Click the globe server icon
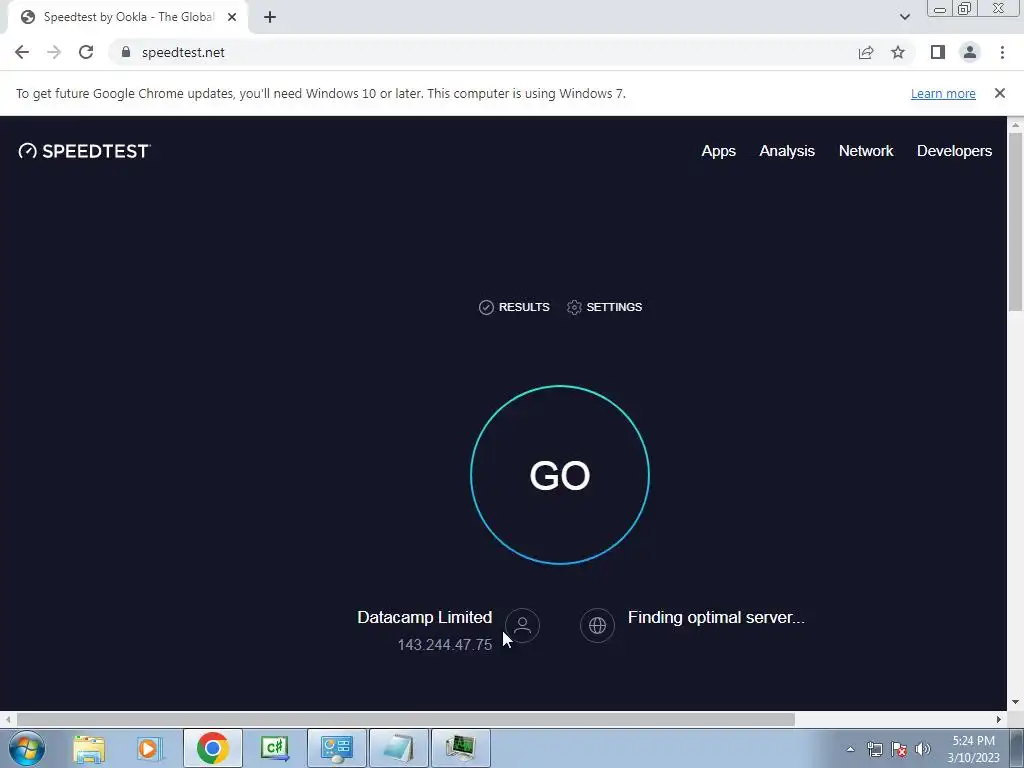 tap(597, 625)
